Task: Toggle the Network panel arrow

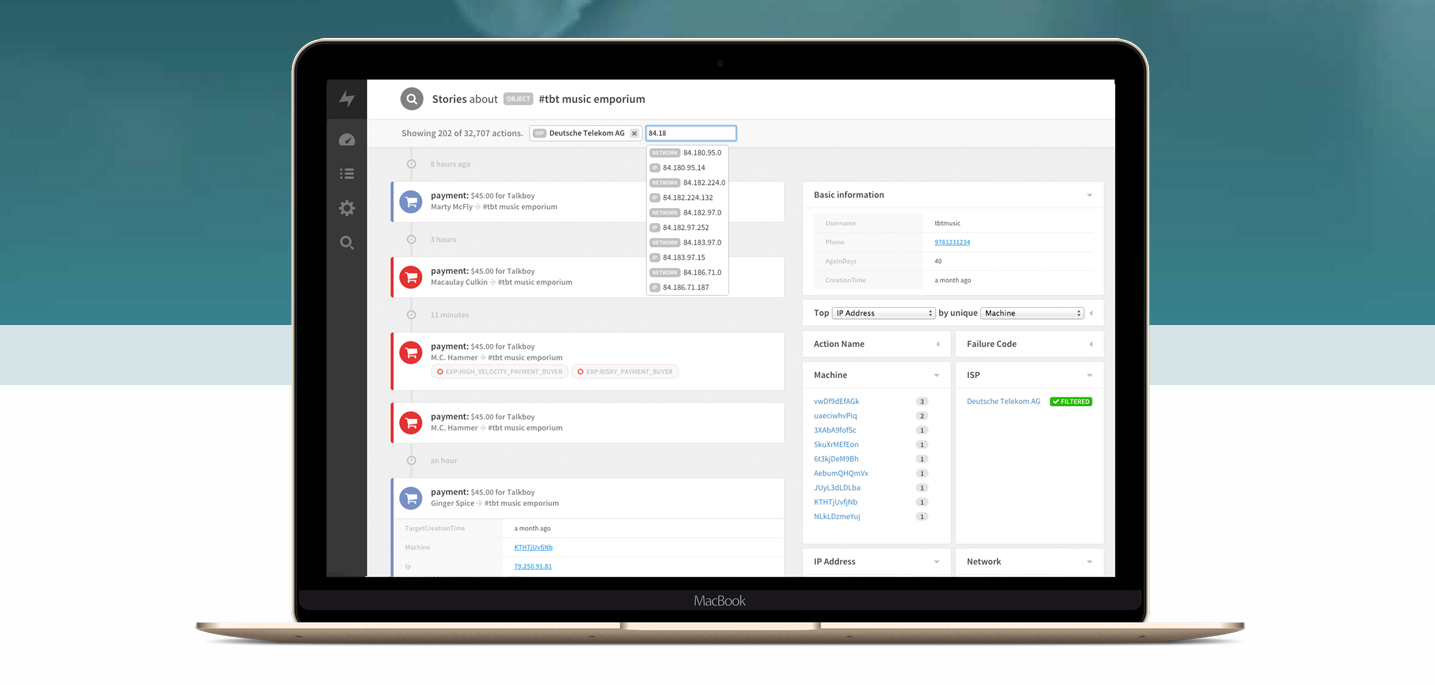Action: pos(1090,562)
